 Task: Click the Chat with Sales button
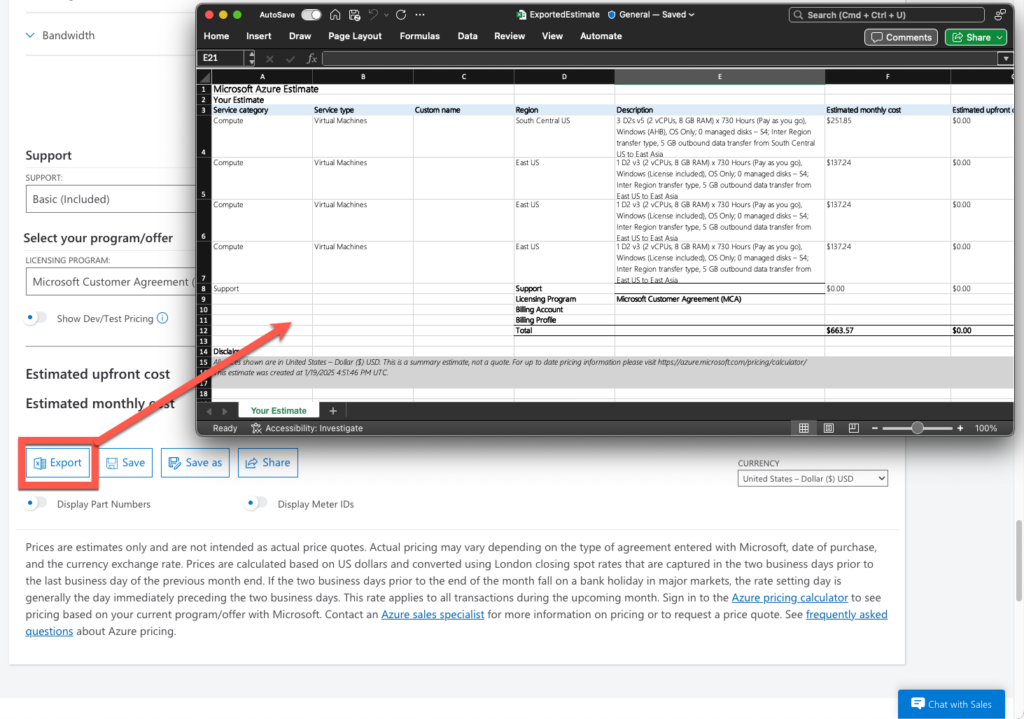click(x=951, y=704)
